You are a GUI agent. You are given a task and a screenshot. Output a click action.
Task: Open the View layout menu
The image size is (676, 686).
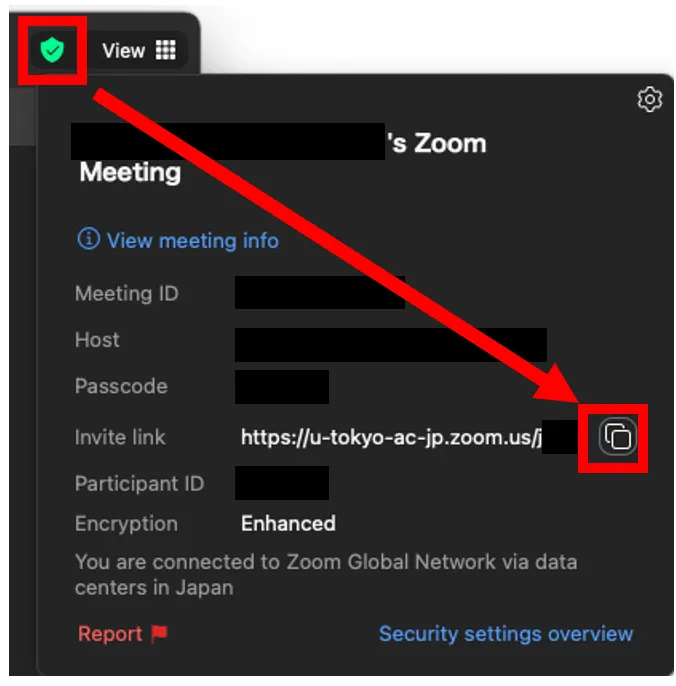point(139,50)
